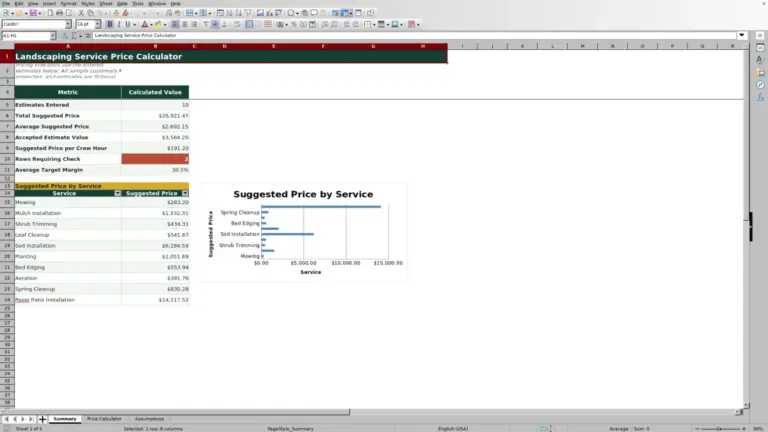The width and height of the screenshot is (768, 432).
Task: Click the Align Right icon
Action: 194,24
